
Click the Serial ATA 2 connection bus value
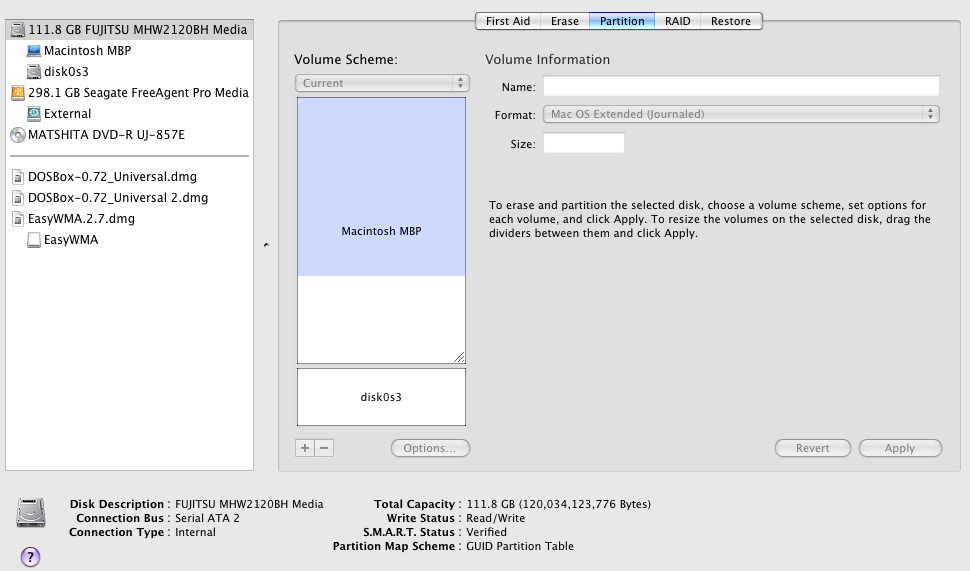[207, 518]
